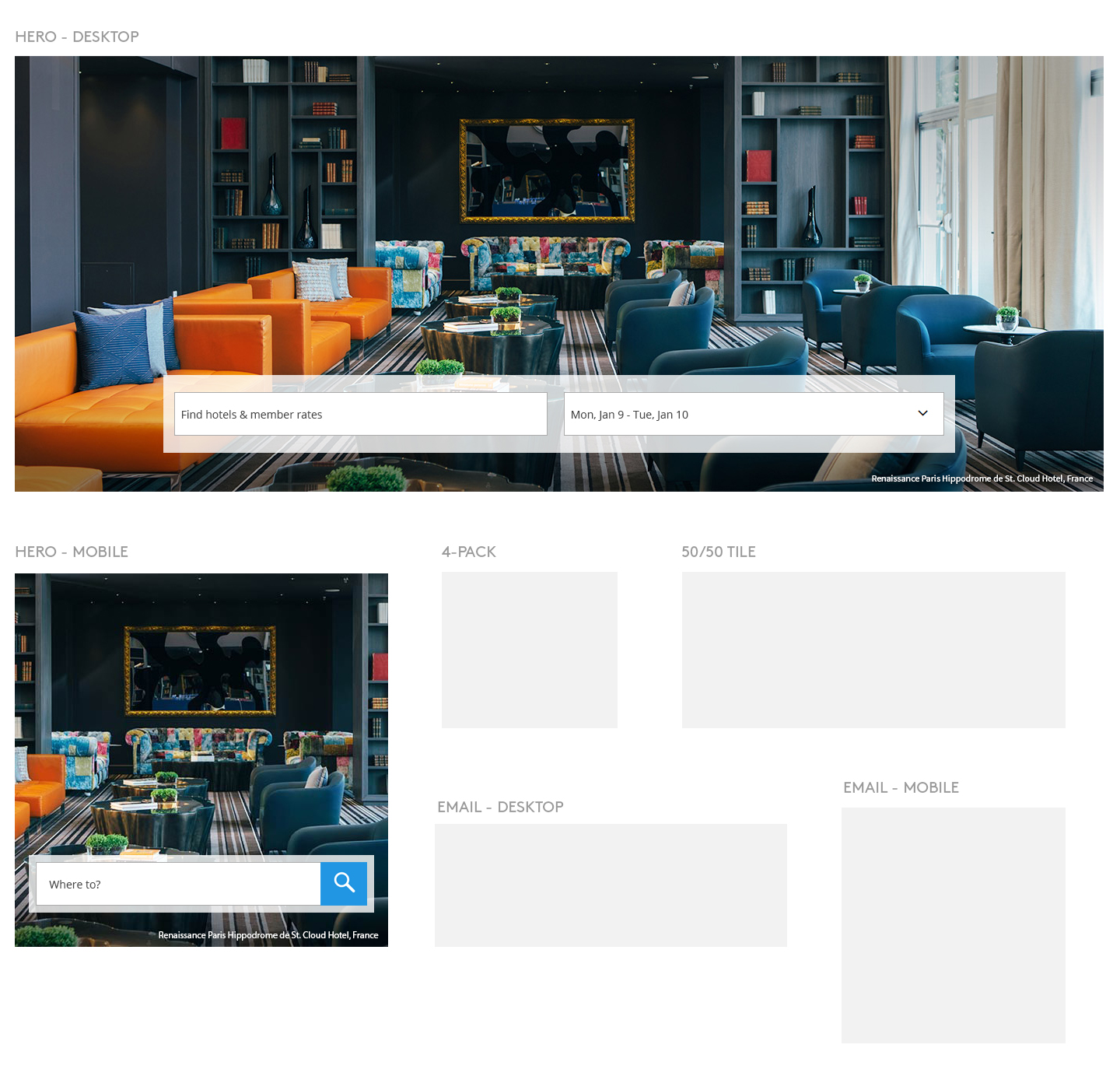Click the gold-framed artwork in desktop hero

click(547, 170)
